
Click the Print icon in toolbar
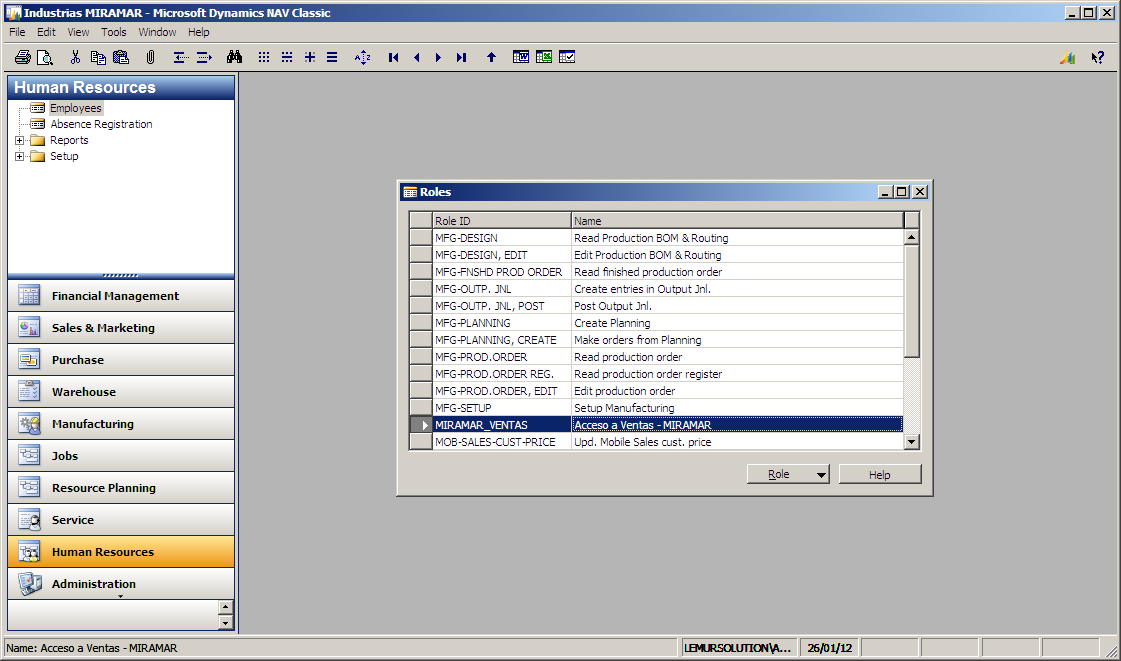coord(23,57)
